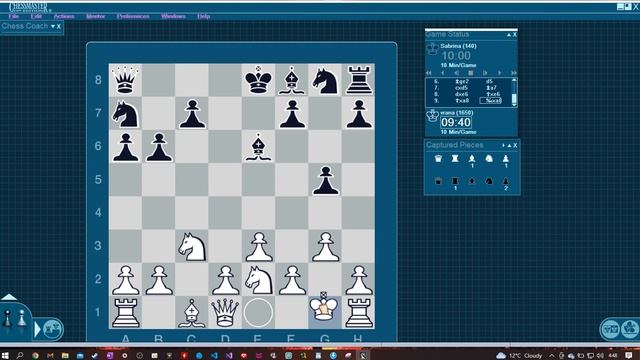Open the weather widget showing 12°C Cloudy
Viewport: 640px width, 360px height.
click(519, 356)
